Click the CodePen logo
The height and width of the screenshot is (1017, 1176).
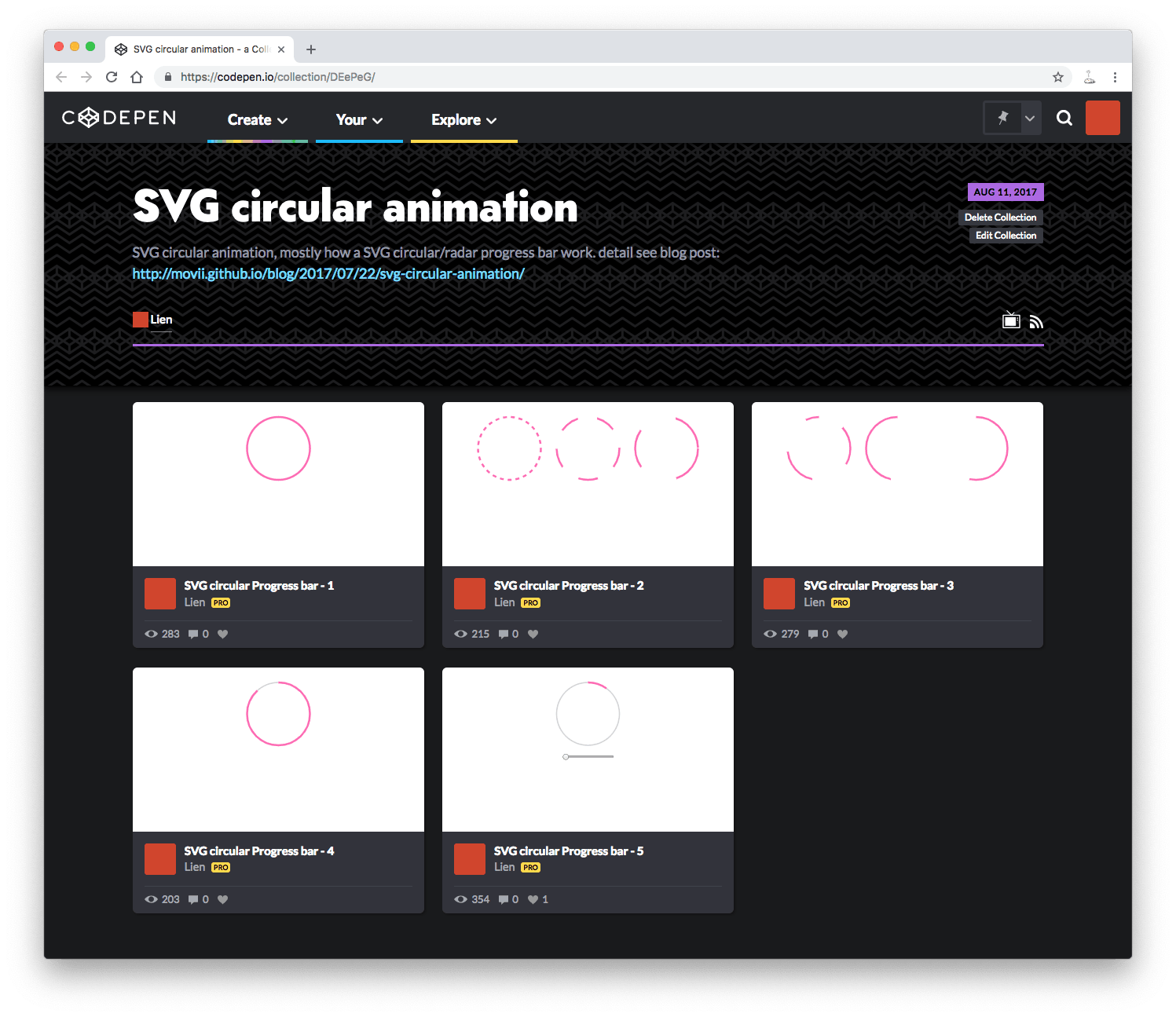point(119,118)
